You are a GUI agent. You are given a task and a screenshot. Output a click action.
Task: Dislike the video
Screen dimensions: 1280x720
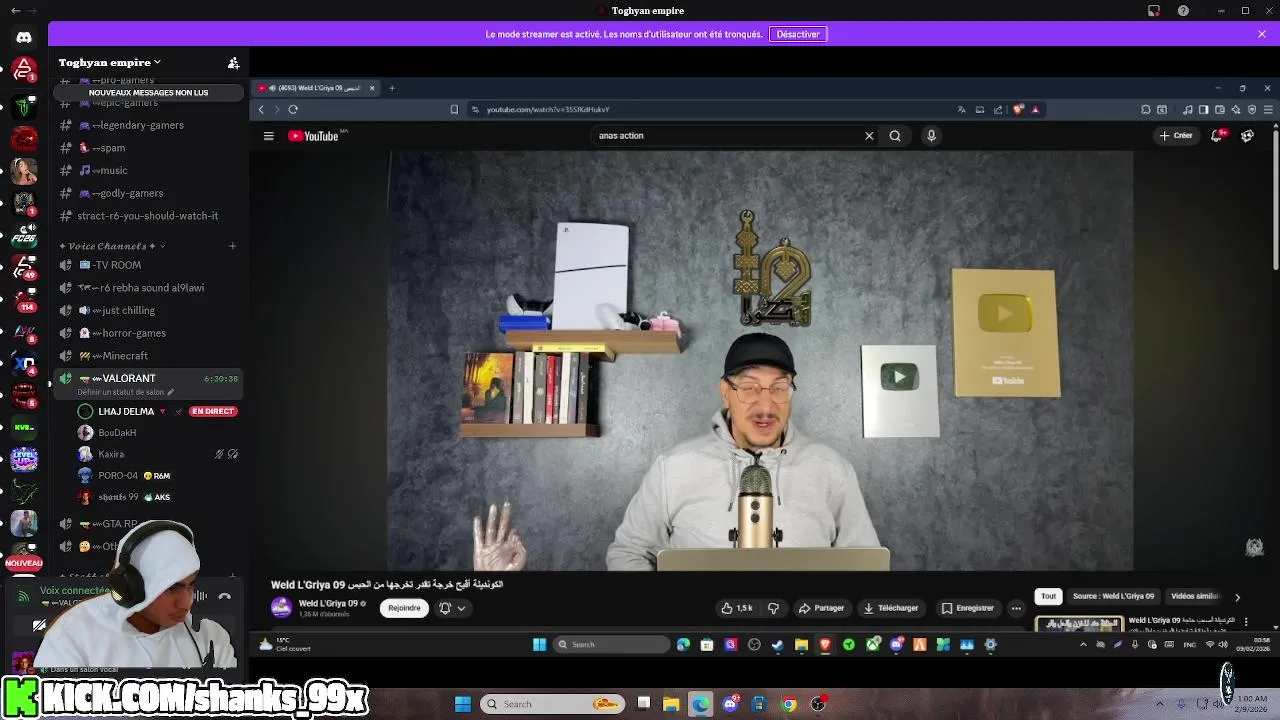coord(773,608)
